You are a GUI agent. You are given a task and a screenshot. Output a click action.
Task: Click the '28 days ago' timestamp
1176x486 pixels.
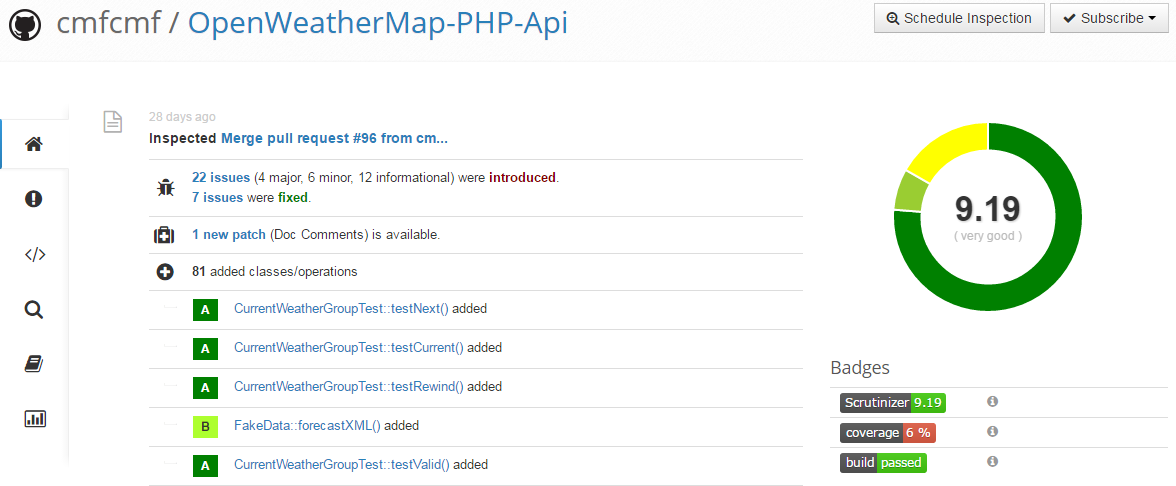tap(182, 116)
